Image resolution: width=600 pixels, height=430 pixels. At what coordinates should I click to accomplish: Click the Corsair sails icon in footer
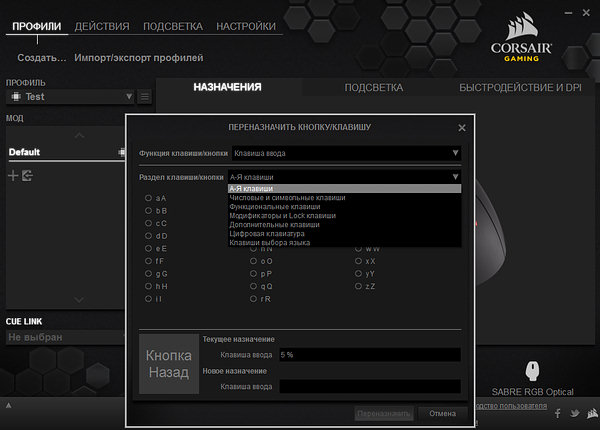(x=591, y=413)
